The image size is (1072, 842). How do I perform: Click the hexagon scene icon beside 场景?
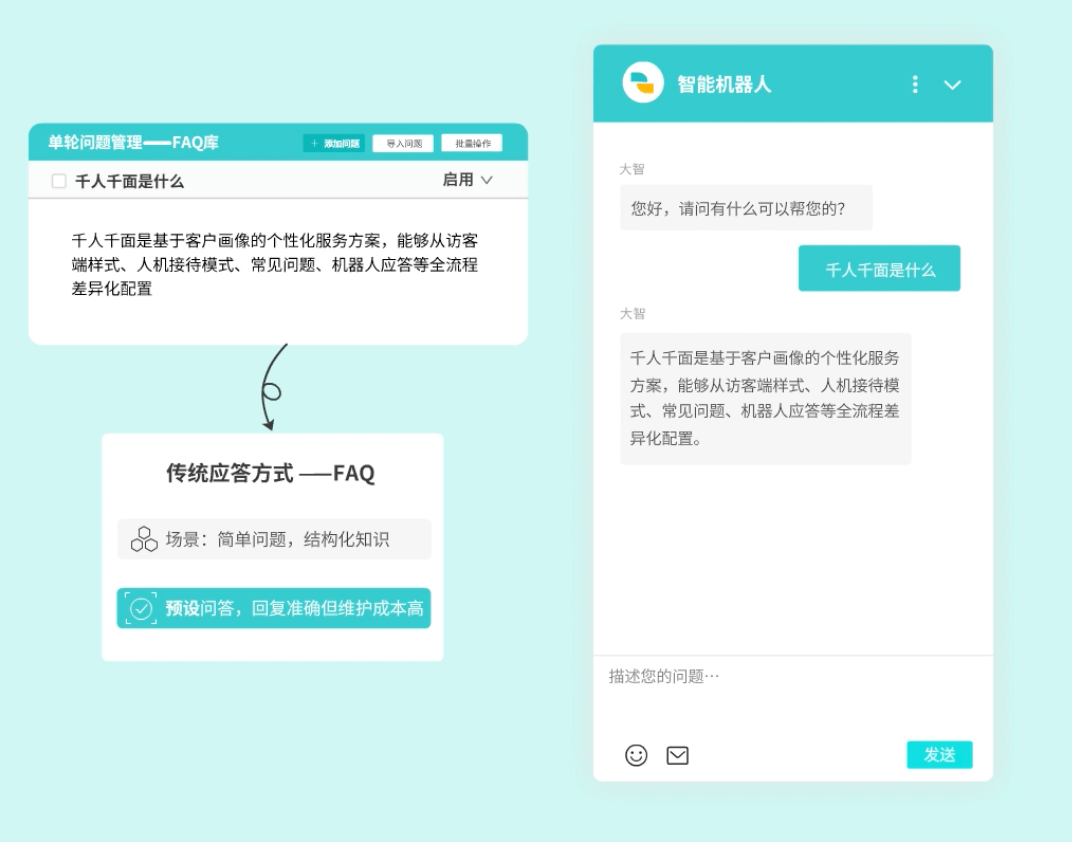tap(144, 539)
